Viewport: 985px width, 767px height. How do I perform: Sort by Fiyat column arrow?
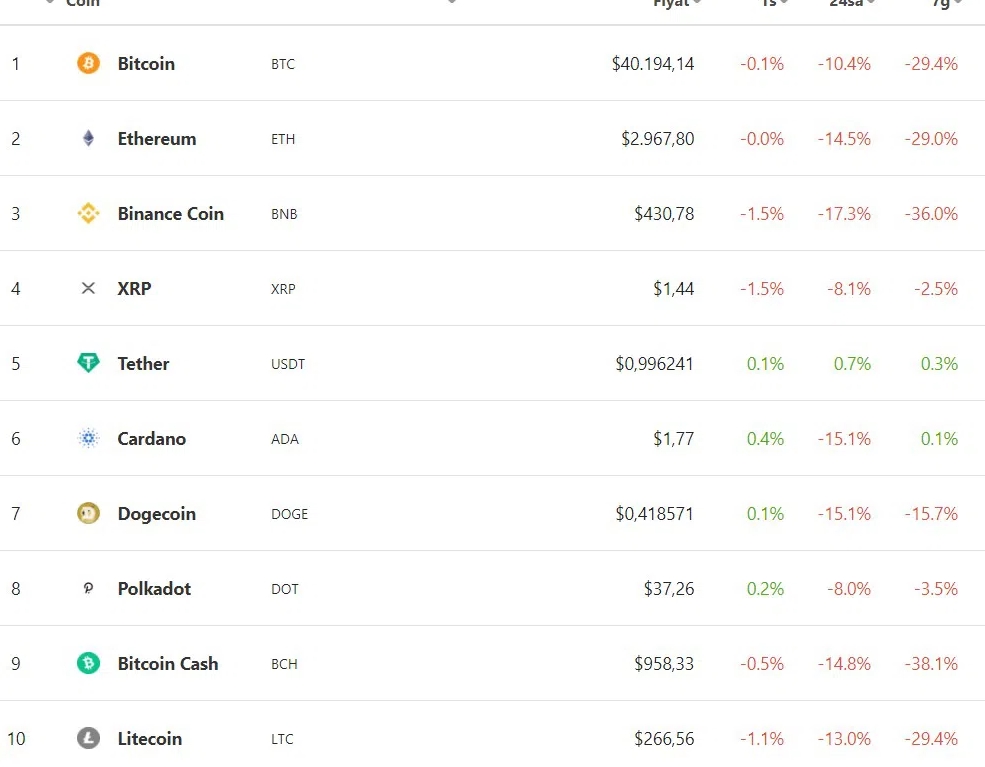pyautogui.click(x=697, y=3)
